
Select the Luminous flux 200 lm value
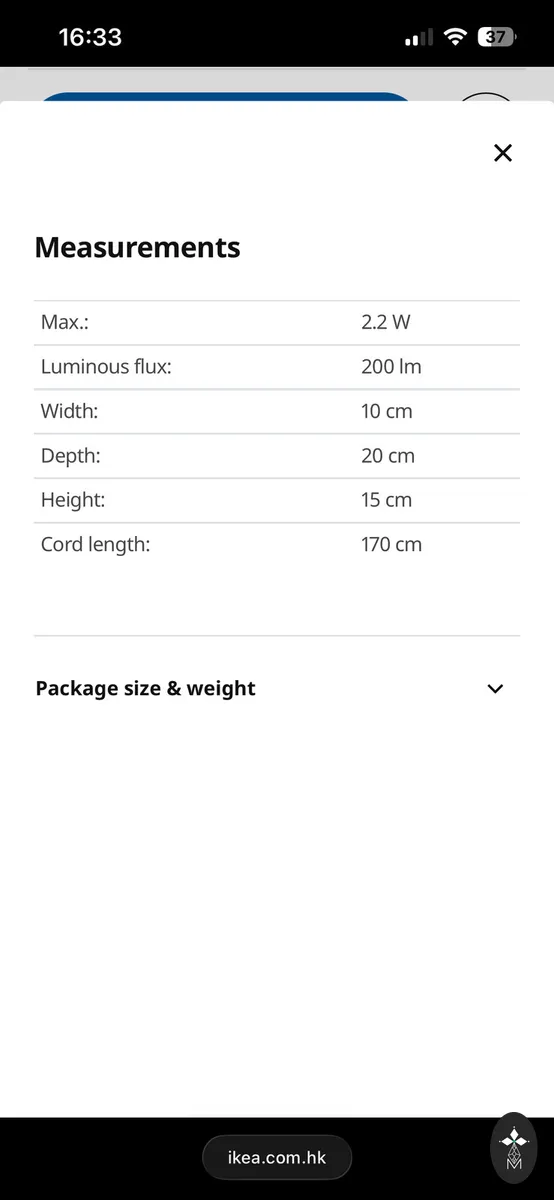coord(391,367)
